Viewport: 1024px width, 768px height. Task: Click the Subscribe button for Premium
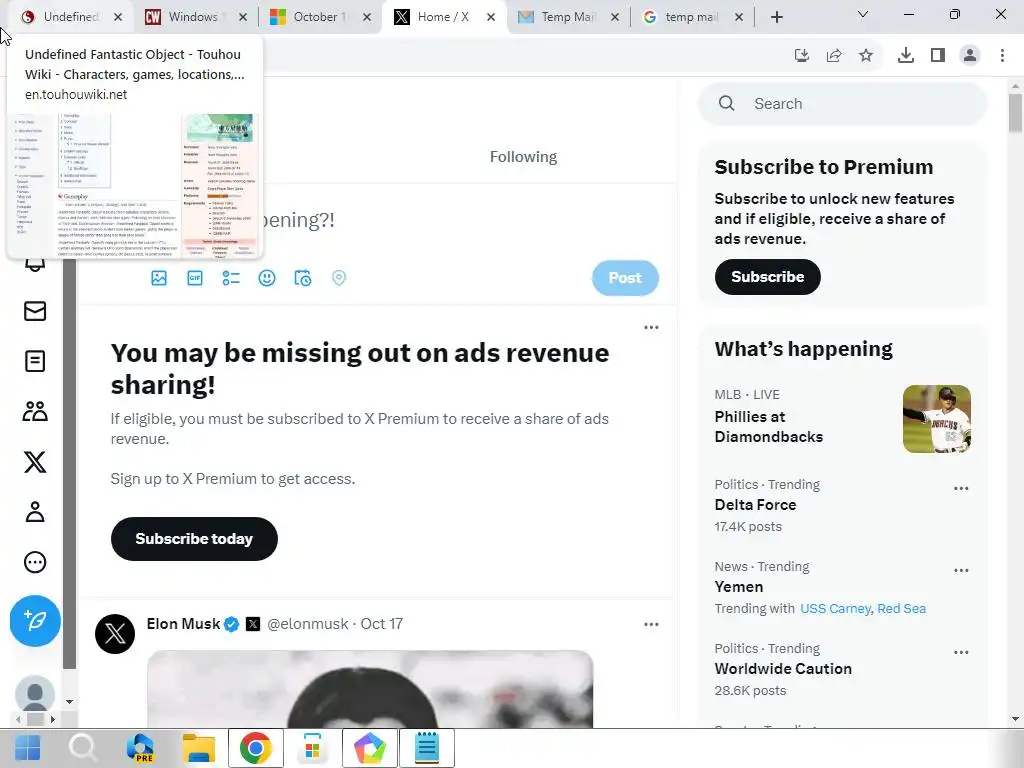[767, 277]
